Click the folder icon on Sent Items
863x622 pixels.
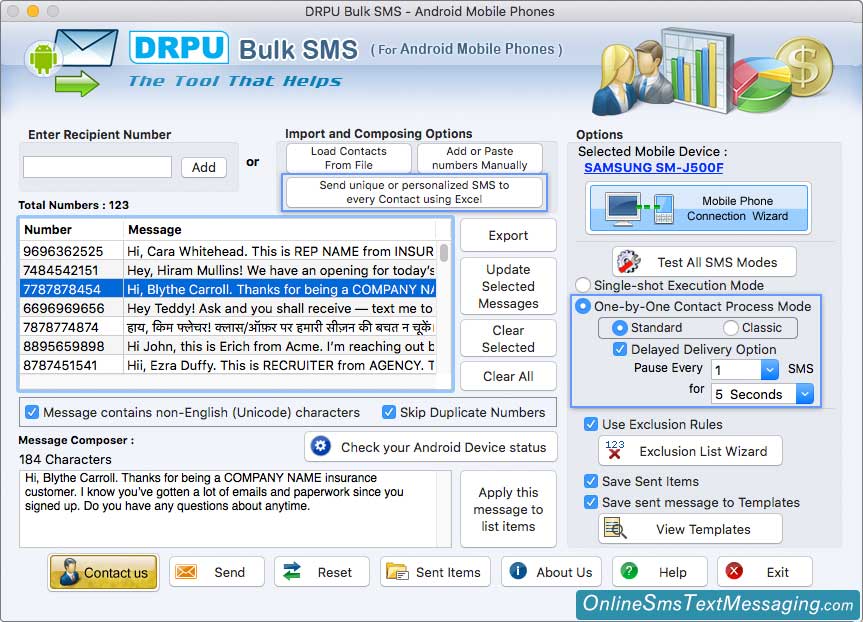397,572
